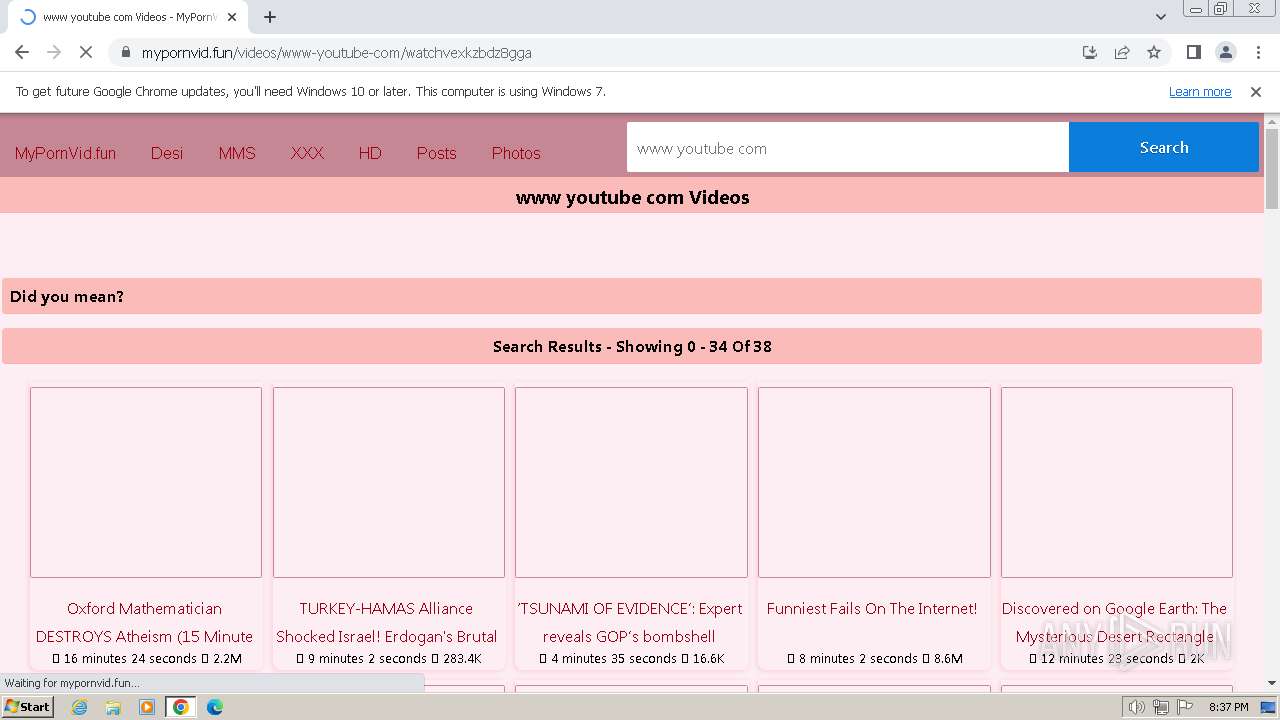
Task: Open the HD menu item
Action: coord(370,153)
